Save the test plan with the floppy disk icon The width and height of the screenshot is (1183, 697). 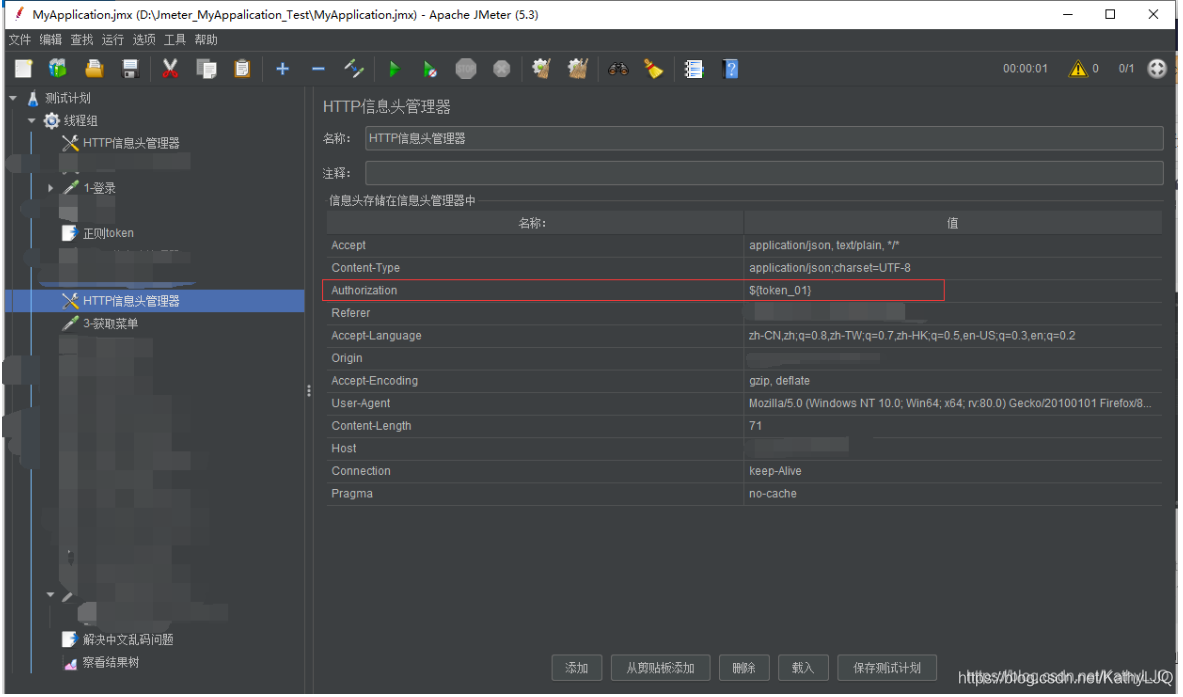(131, 69)
